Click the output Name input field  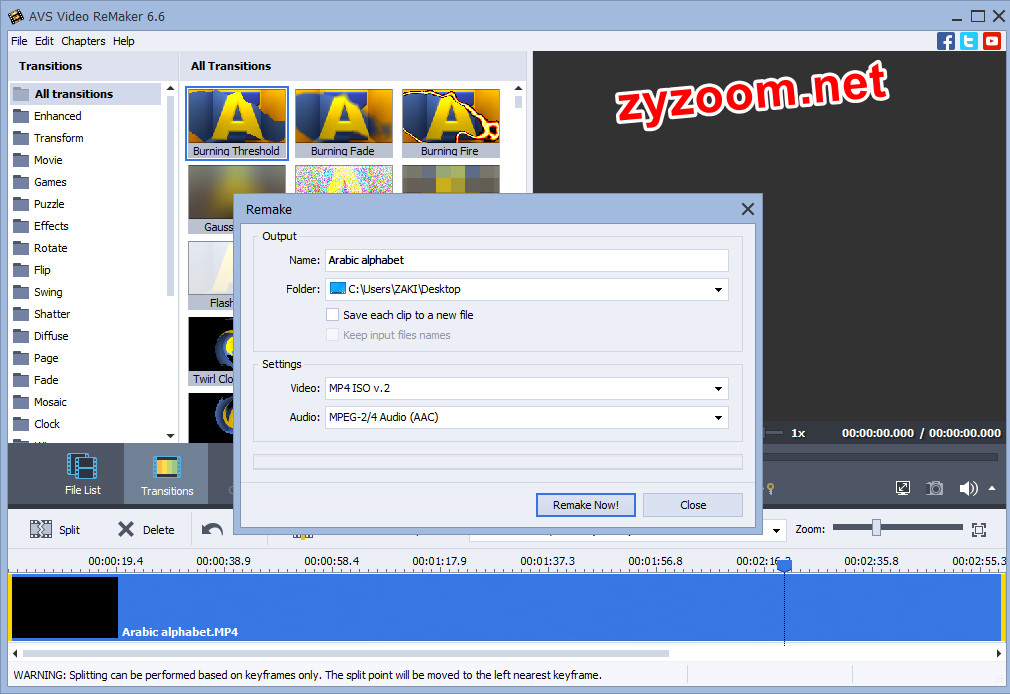[527, 260]
